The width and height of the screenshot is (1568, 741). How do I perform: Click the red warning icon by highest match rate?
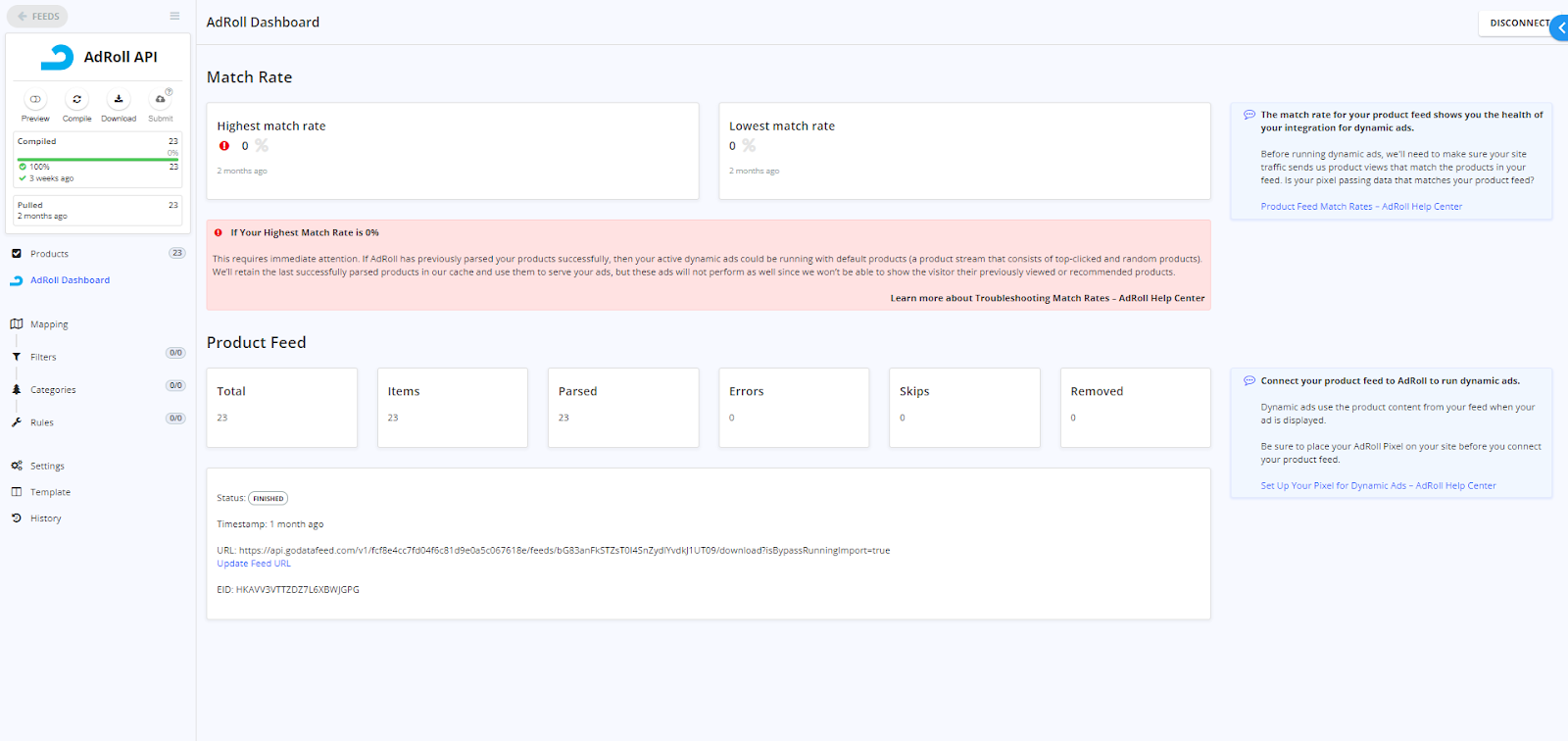(x=224, y=146)
